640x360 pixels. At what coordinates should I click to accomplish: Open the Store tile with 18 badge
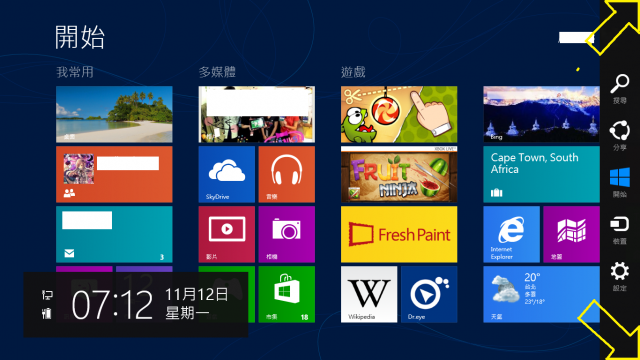point(287,294)
